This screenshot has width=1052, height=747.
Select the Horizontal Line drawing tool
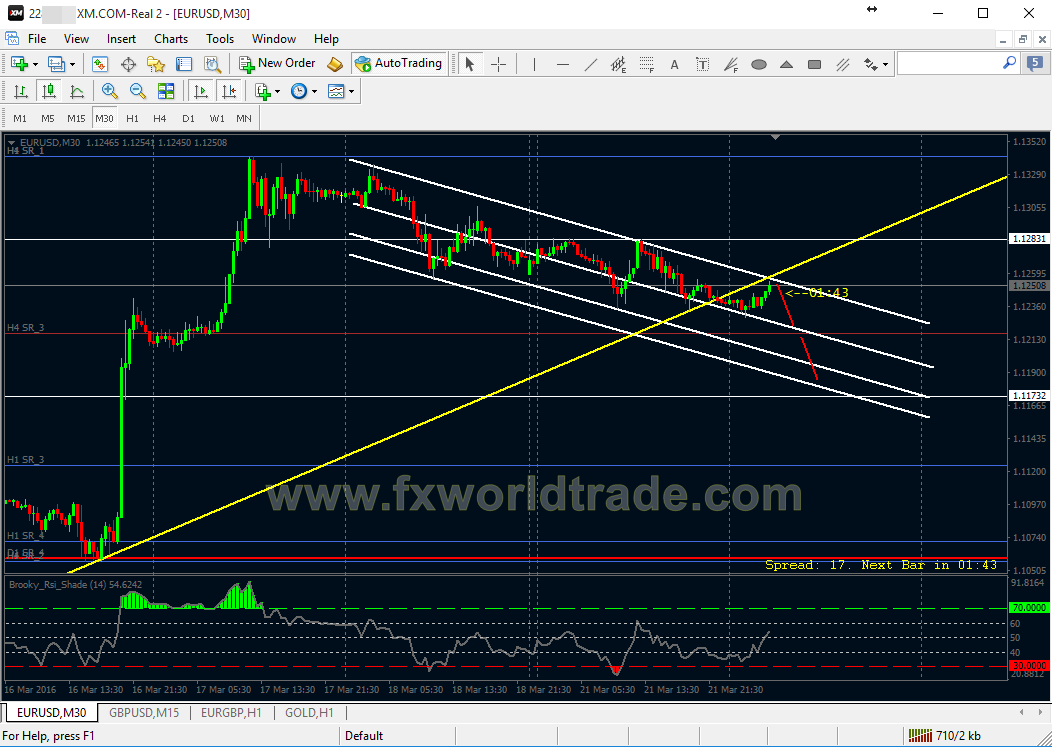pyautogui.click(x=563, y=64)
